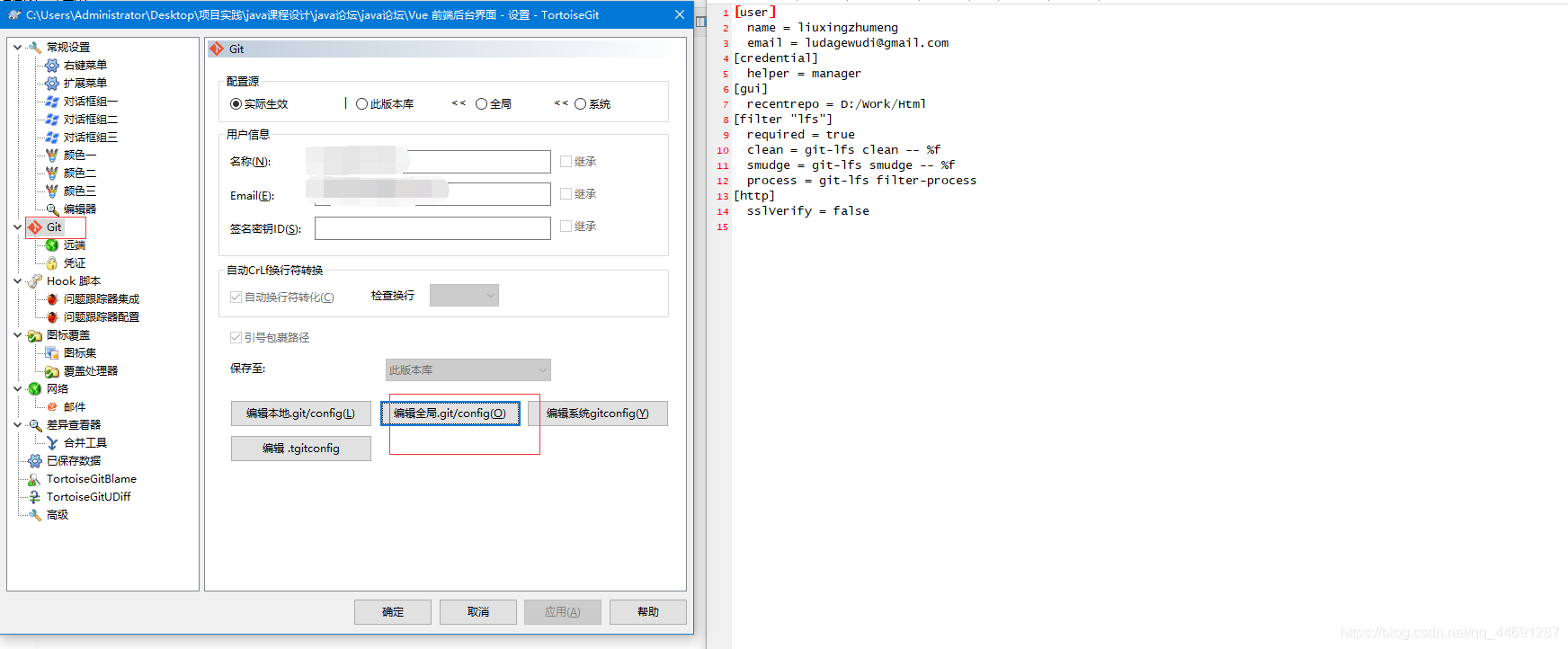
Task: Click the 远端 globe icon
Action: pos(52,245)
